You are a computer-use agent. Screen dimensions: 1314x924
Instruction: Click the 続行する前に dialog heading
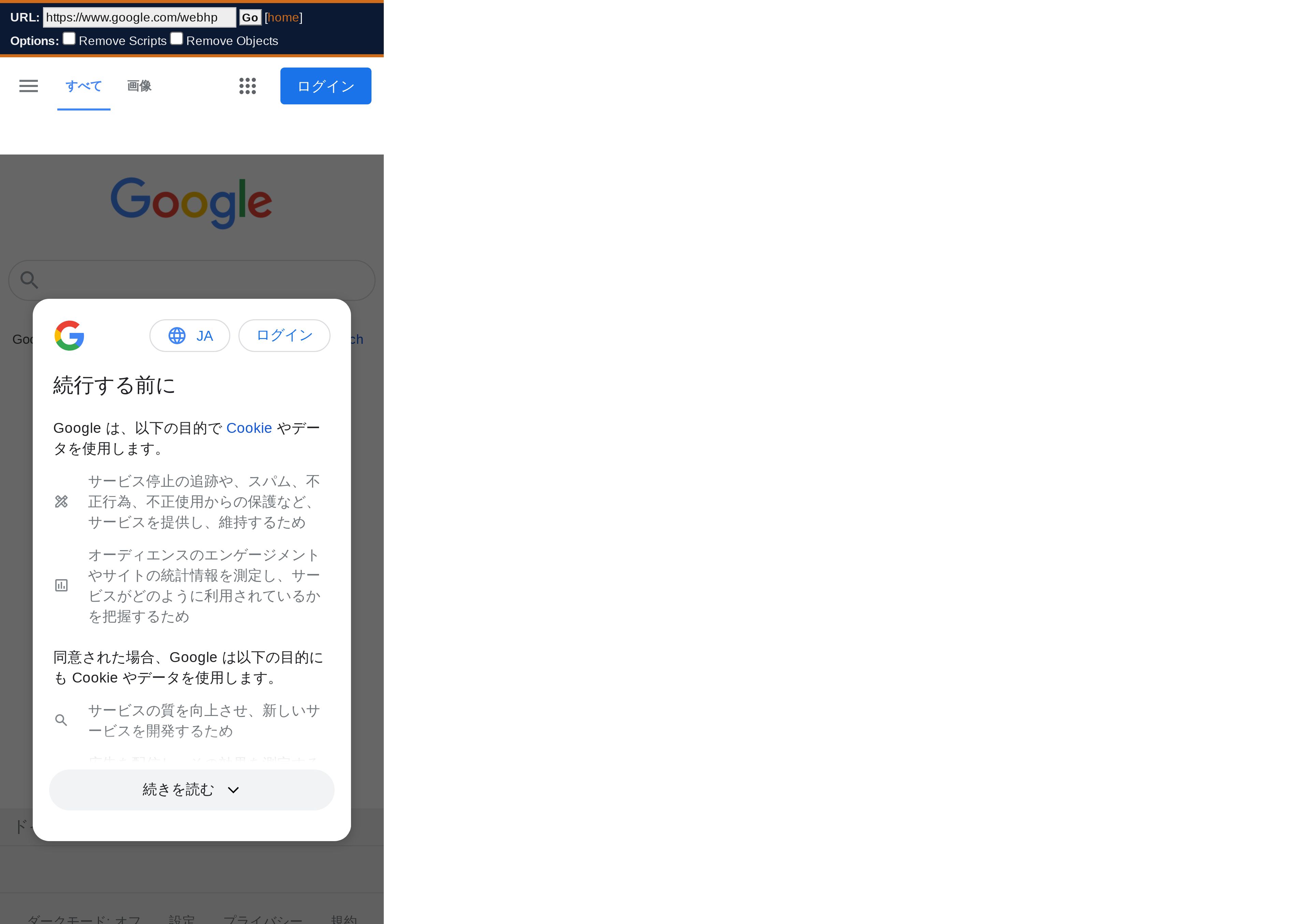pos(114,386)
